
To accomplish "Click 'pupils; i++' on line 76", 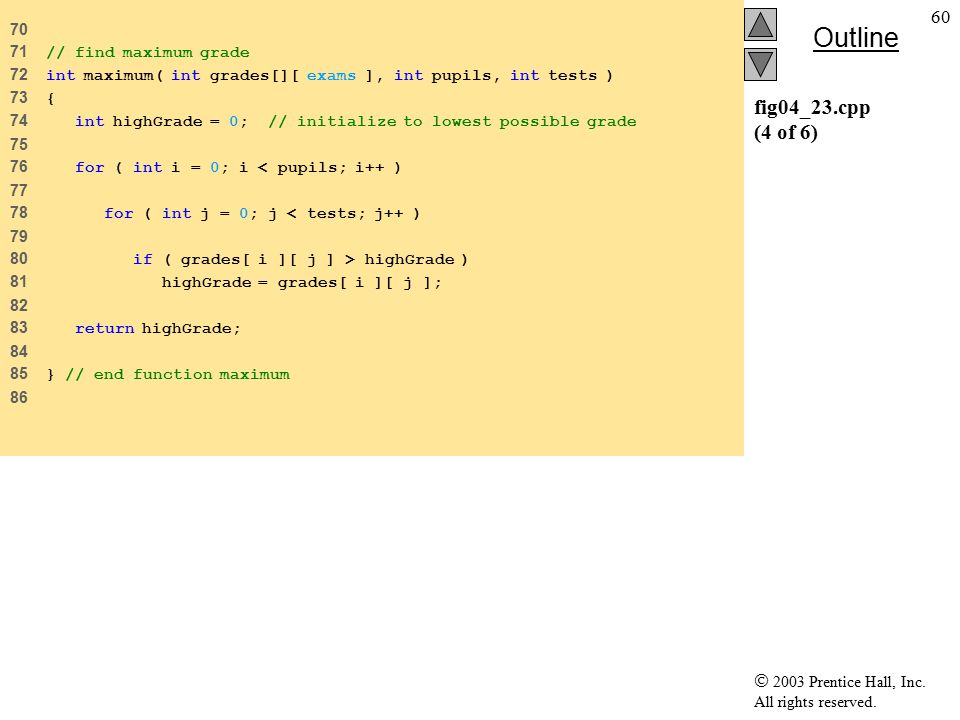I will click(x=331, y=167).
